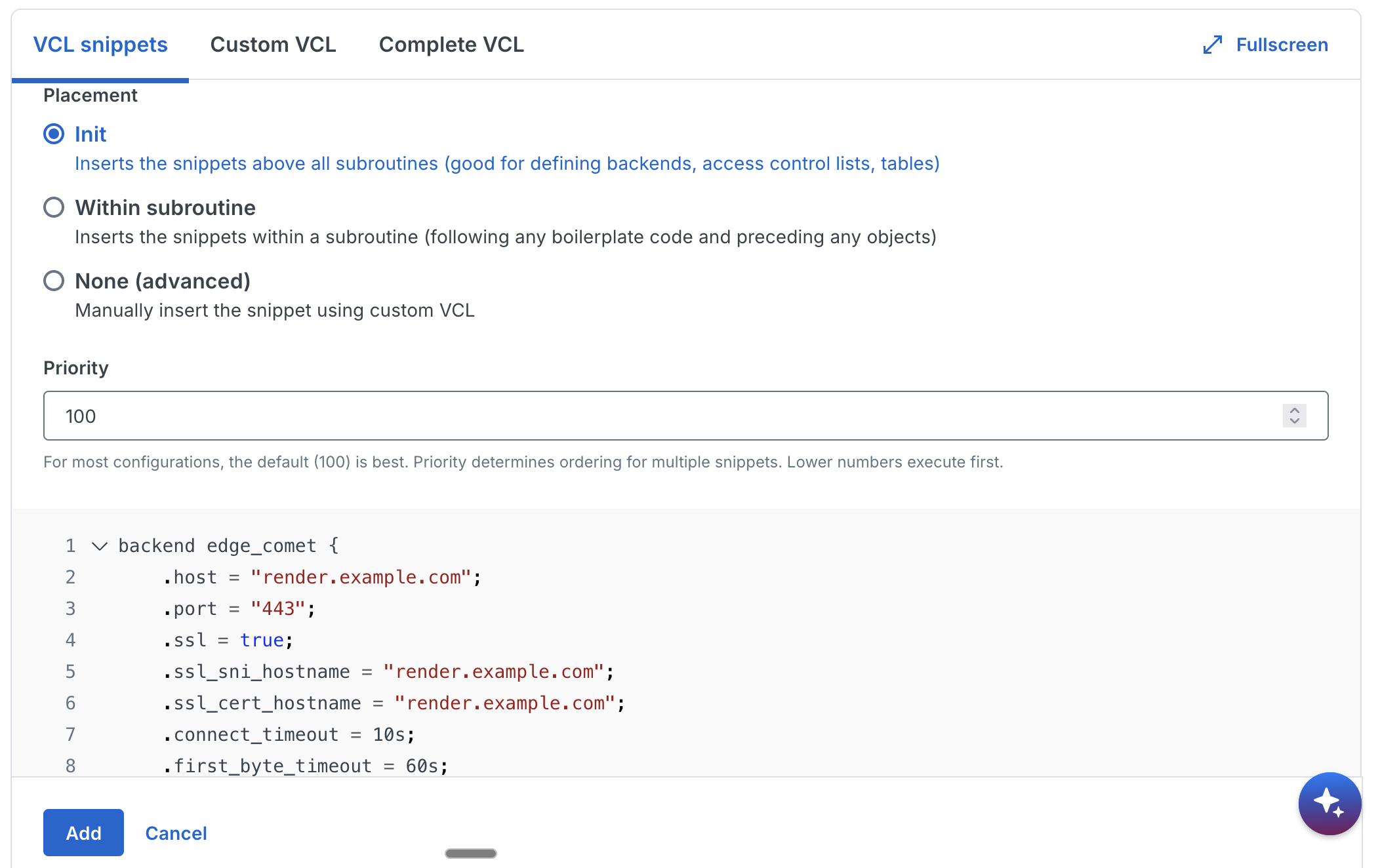Switch to the Custom VCL tab
Viewport: 1380px width, 868px height.
pyautogui.click(x=273, y=45)
